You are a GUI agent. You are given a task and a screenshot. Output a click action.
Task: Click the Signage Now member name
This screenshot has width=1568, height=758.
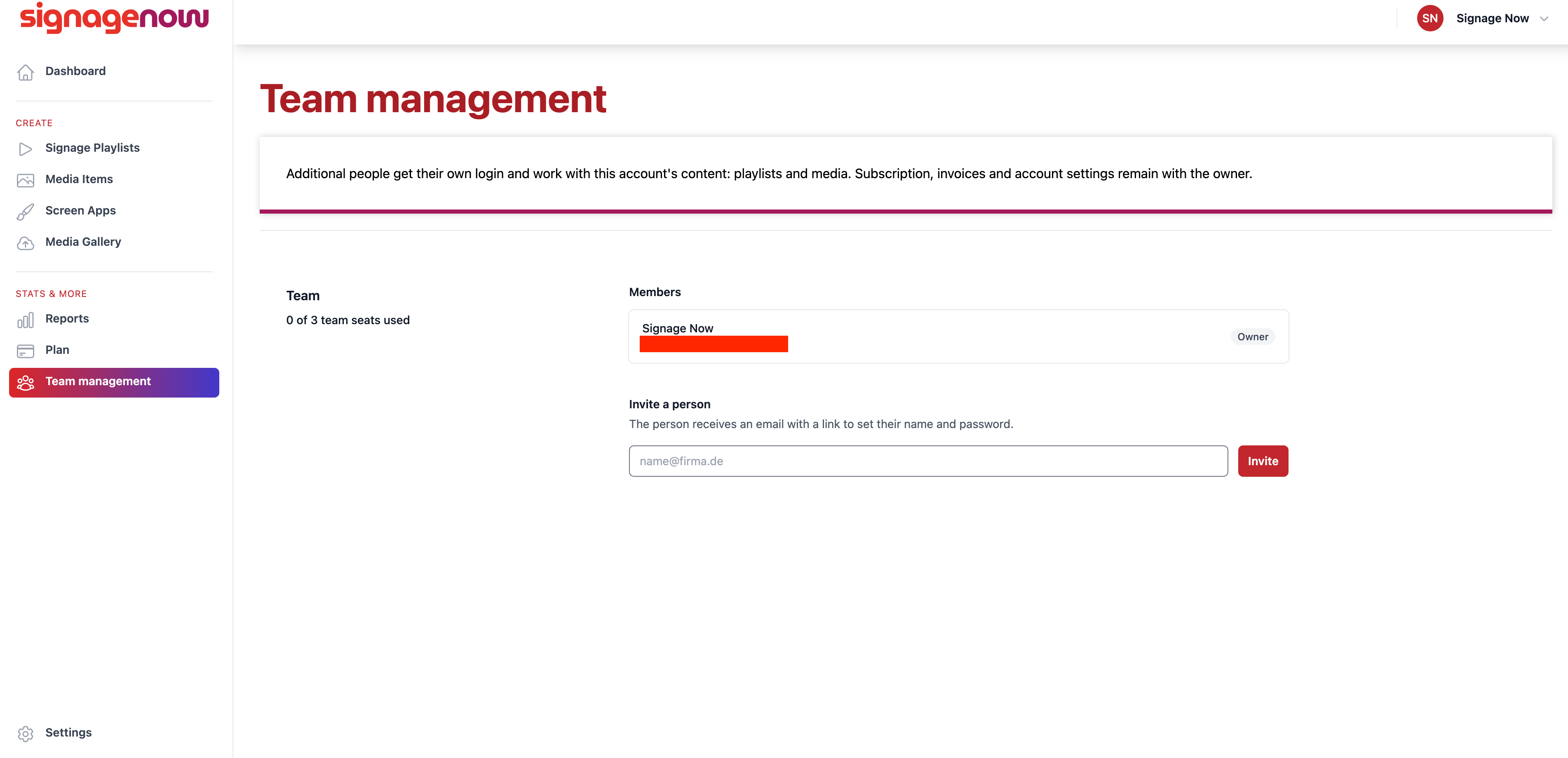677,328
